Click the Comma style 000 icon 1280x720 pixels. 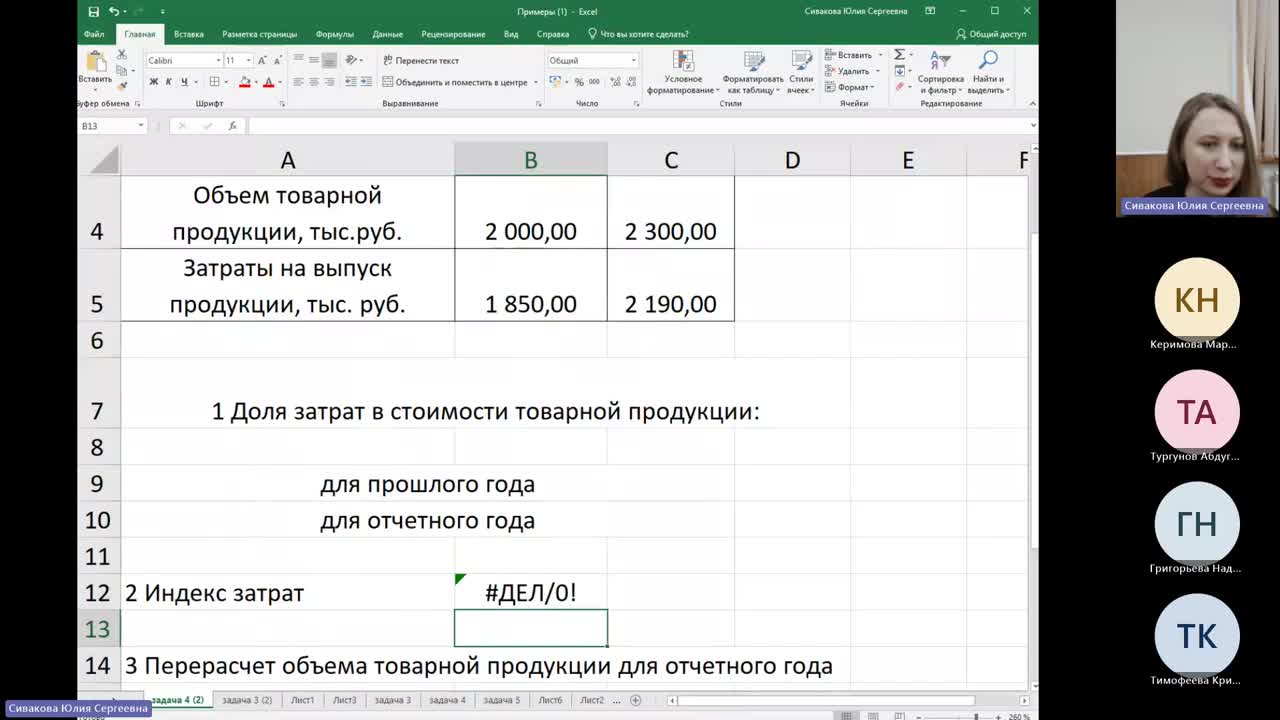click(594, 82)
